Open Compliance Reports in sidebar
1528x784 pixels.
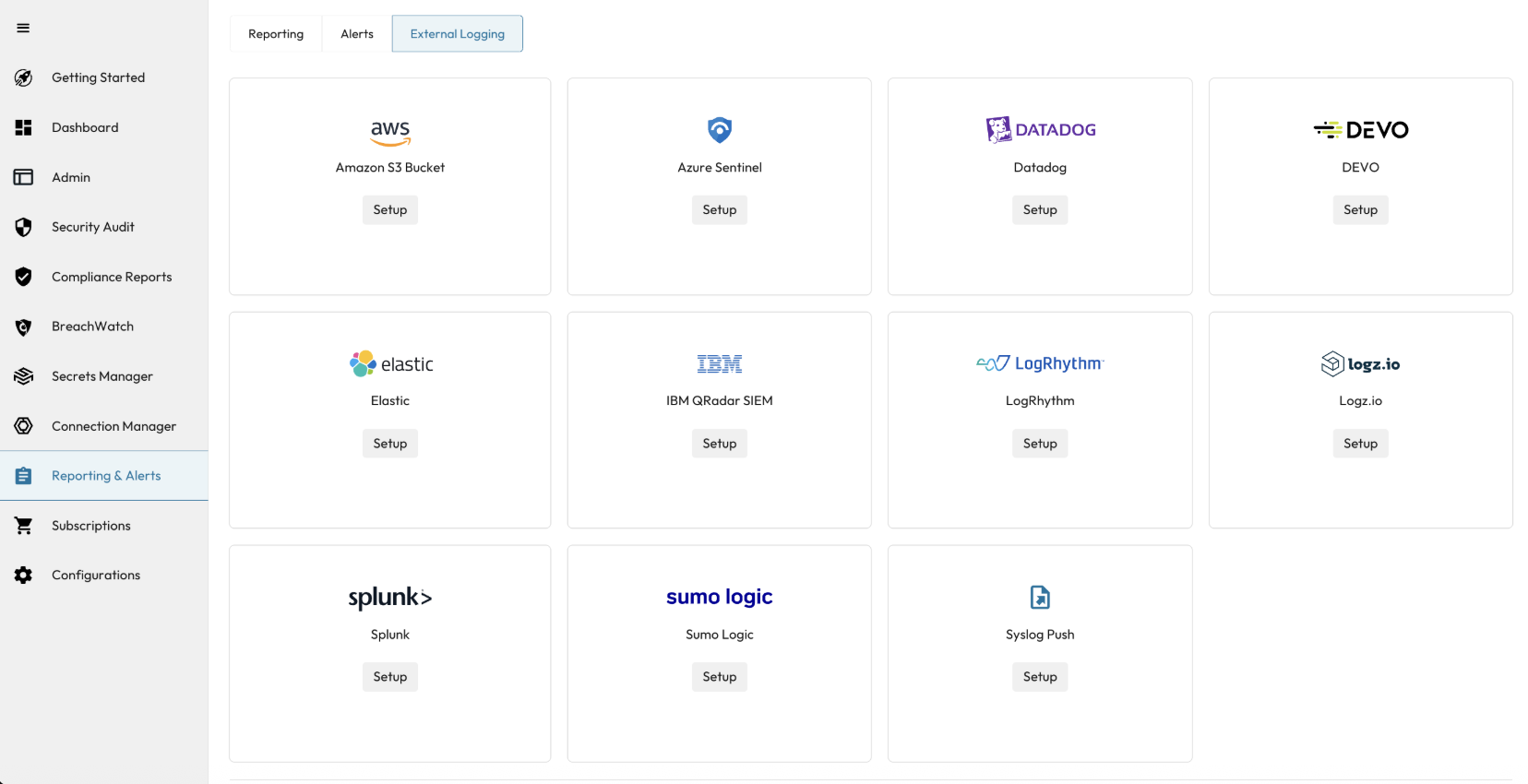pyautogui.click(x=112, y=277)
